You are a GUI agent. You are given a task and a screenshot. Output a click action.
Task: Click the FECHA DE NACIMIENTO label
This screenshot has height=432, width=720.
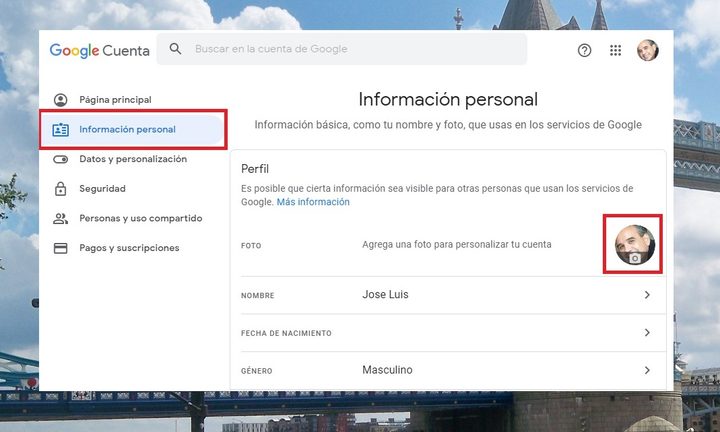click(x=286, y=333)
